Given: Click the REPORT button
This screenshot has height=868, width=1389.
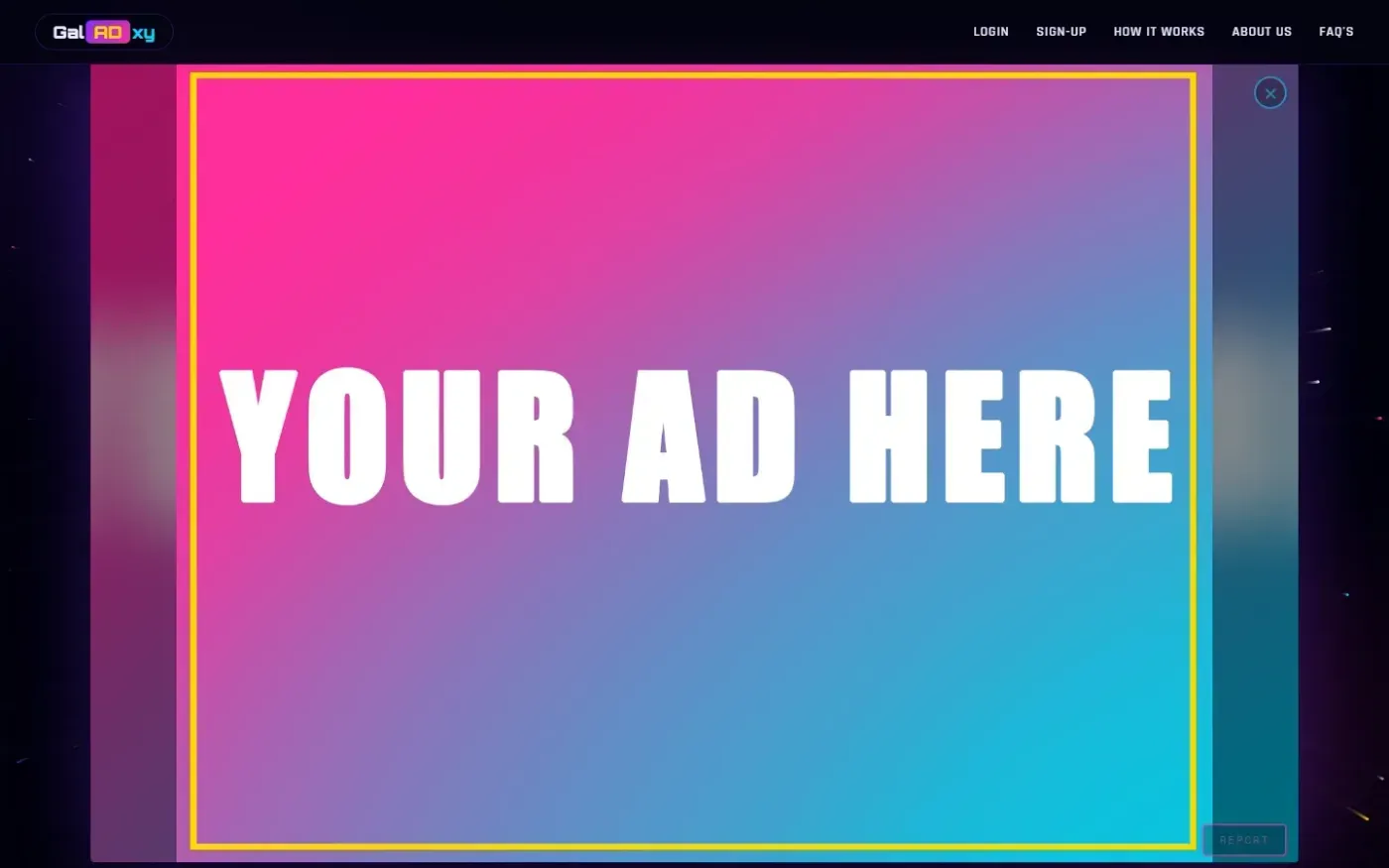Looking at the screenshot, I should coord(1243,840).
